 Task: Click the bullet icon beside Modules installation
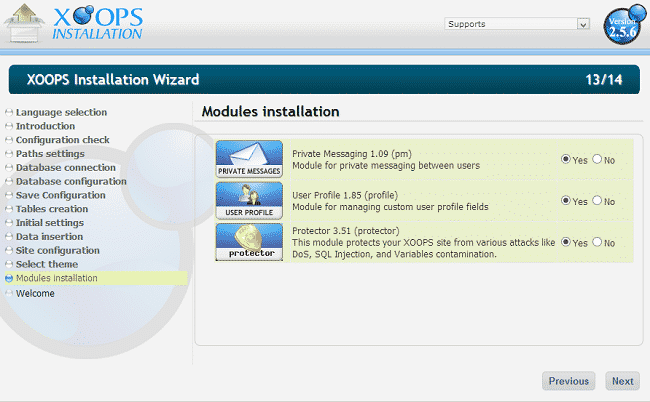(x=9, y=278)
